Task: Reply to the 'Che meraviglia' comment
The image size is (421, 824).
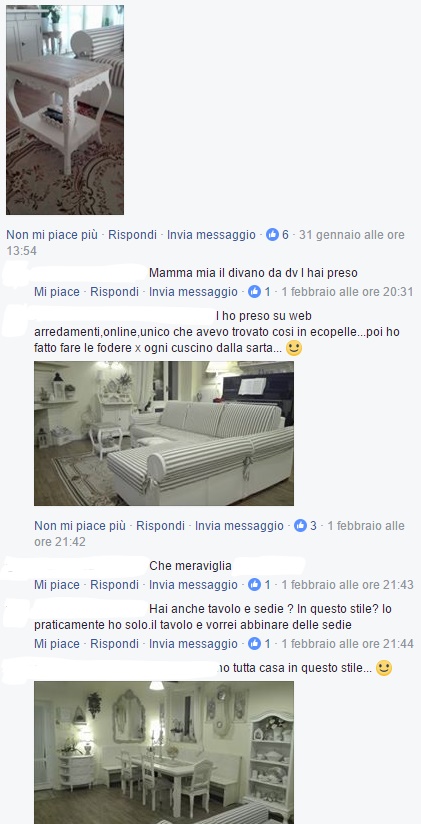Action: click(x=115, y=584)
